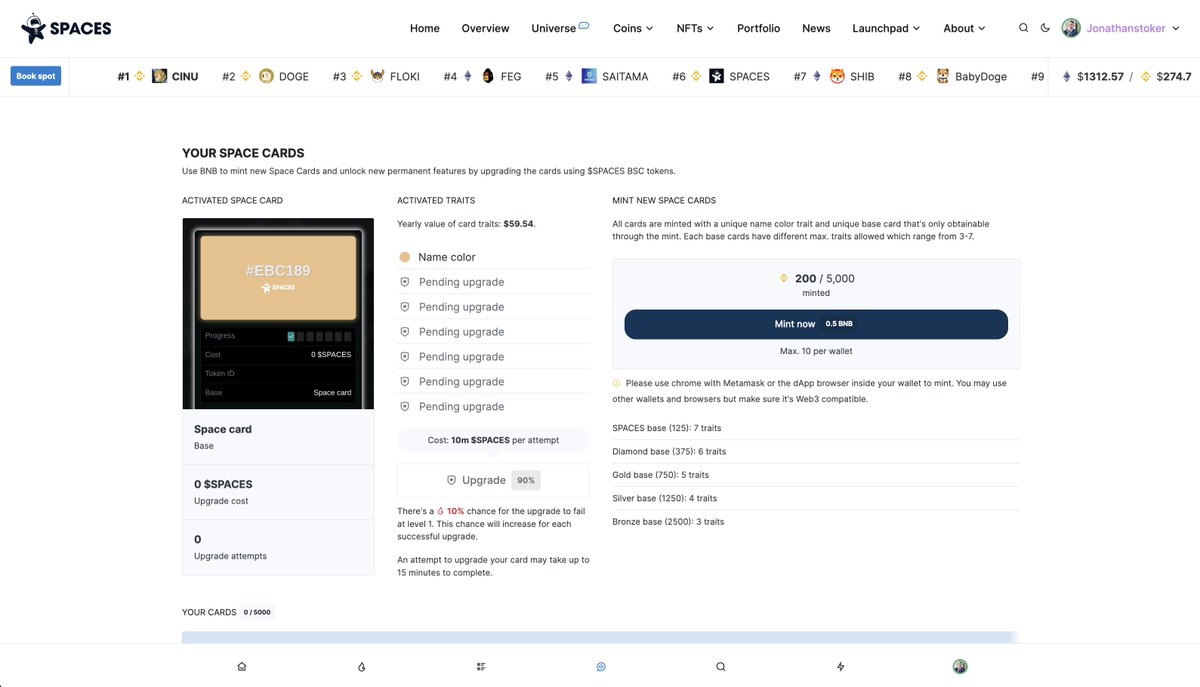Viewport: 1200px width, 687px height.
Task: Open the Jonathanstoker user dropdown
Action: click(1132, 28)
